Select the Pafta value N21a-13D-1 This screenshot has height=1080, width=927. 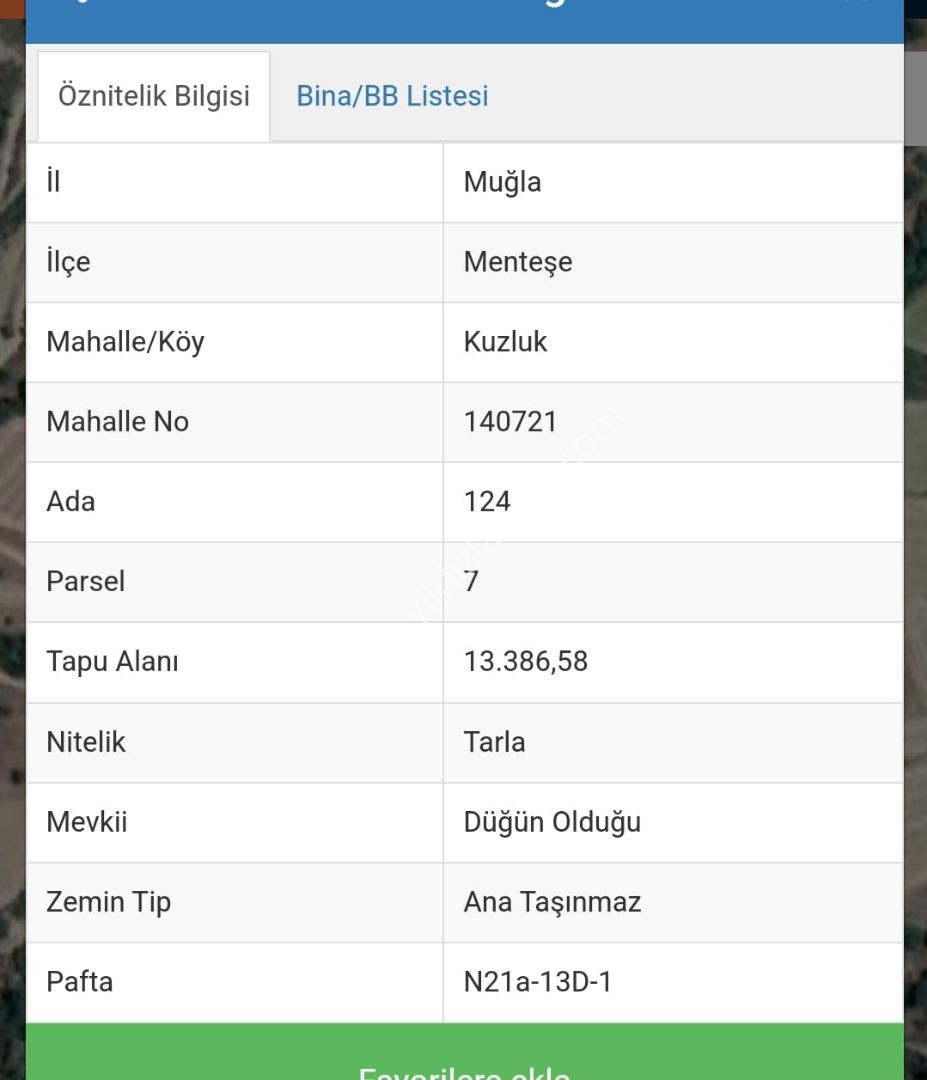tap(537, 982)
